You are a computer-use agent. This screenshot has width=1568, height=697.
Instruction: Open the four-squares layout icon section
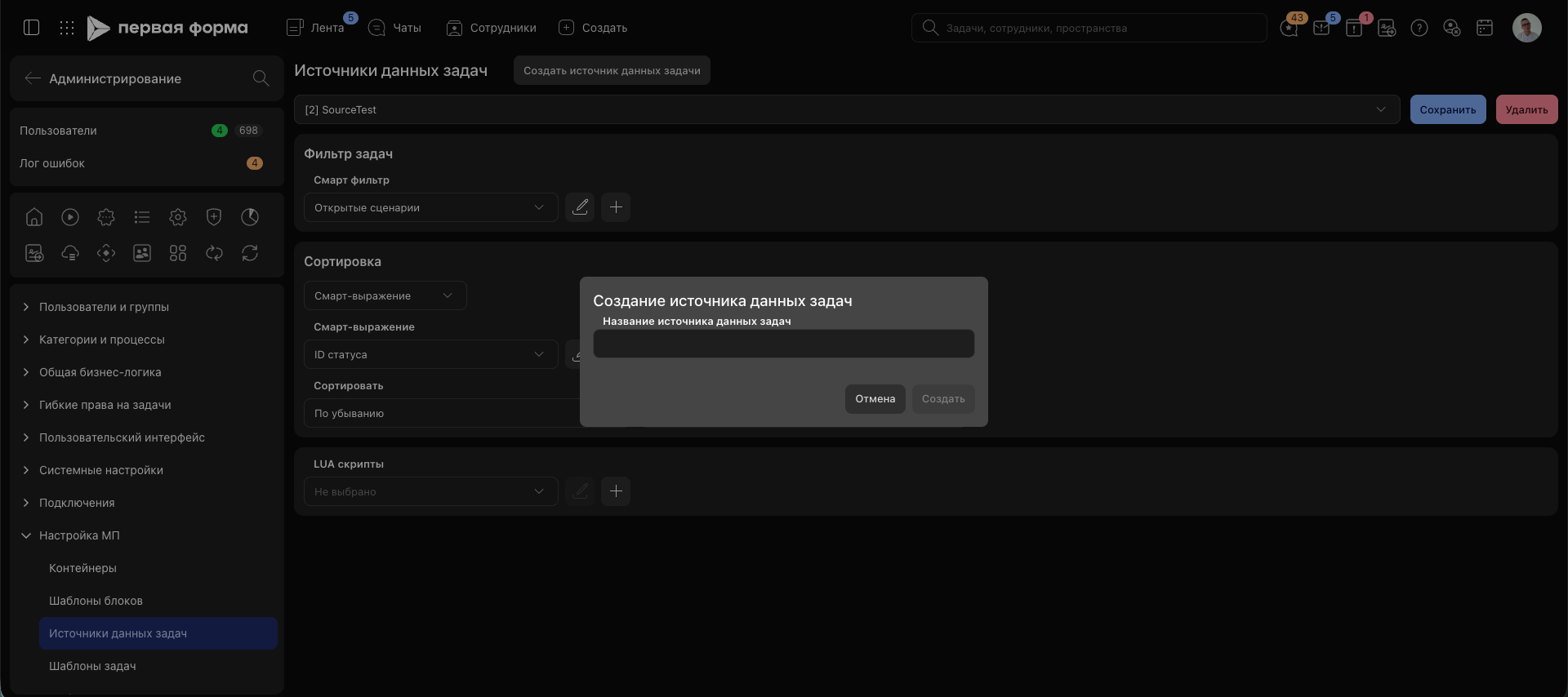pos(178,253)
